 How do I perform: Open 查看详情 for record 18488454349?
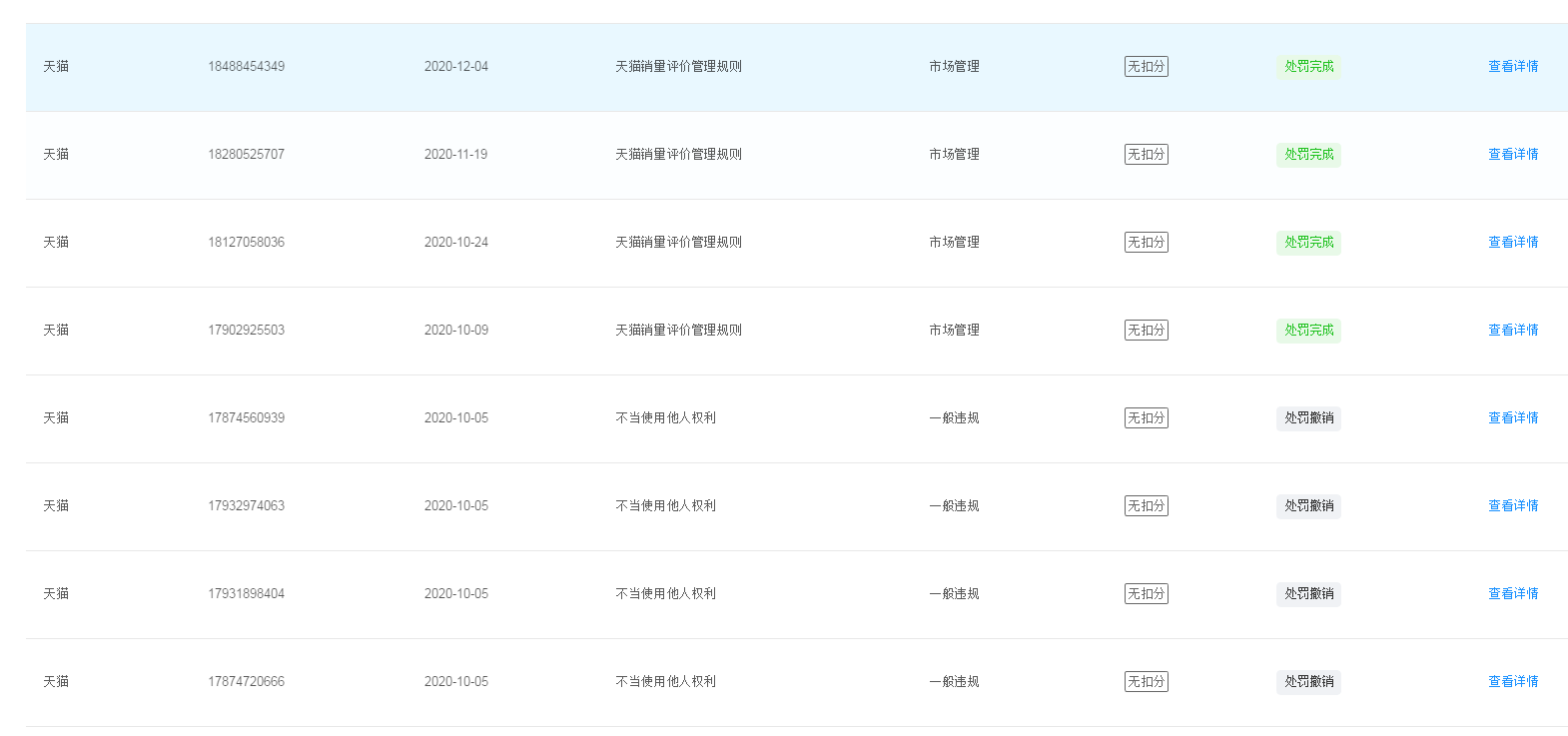tap(1512, 67)
